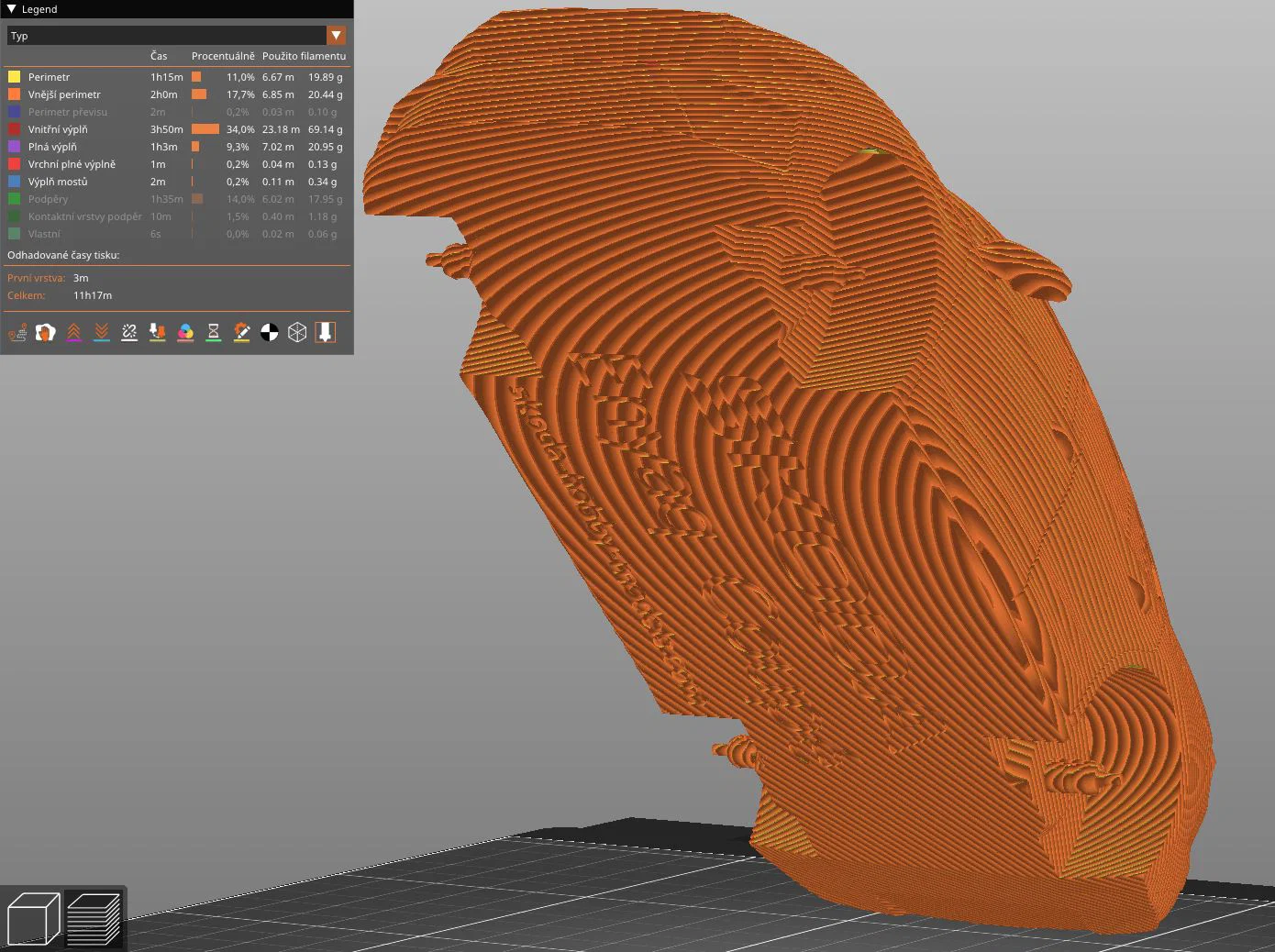Click the 69.14 g filament weight
1275x952 pixels.
(x=326, y=129)
